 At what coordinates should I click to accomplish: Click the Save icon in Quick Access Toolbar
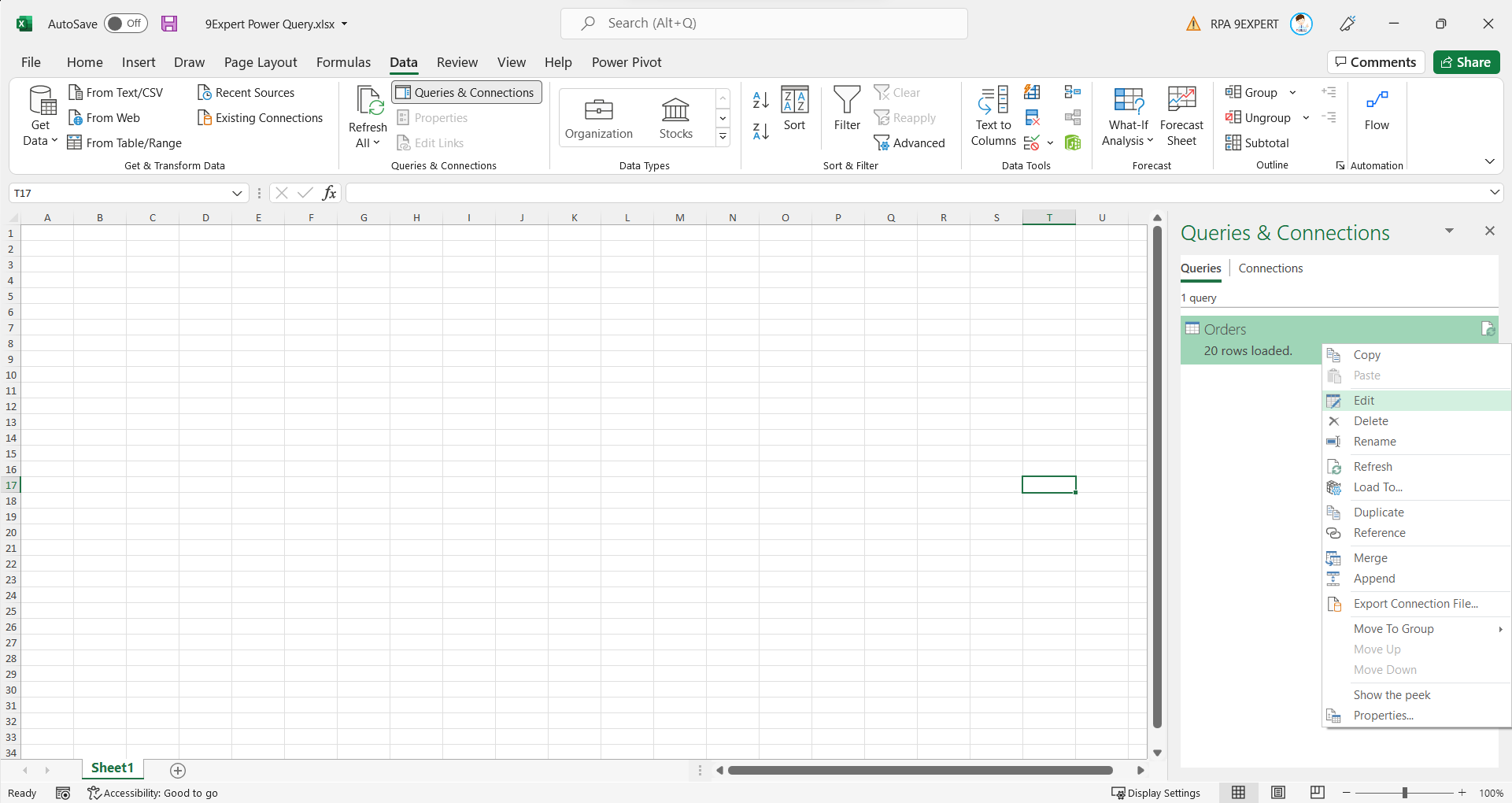(x=169, y=24)
